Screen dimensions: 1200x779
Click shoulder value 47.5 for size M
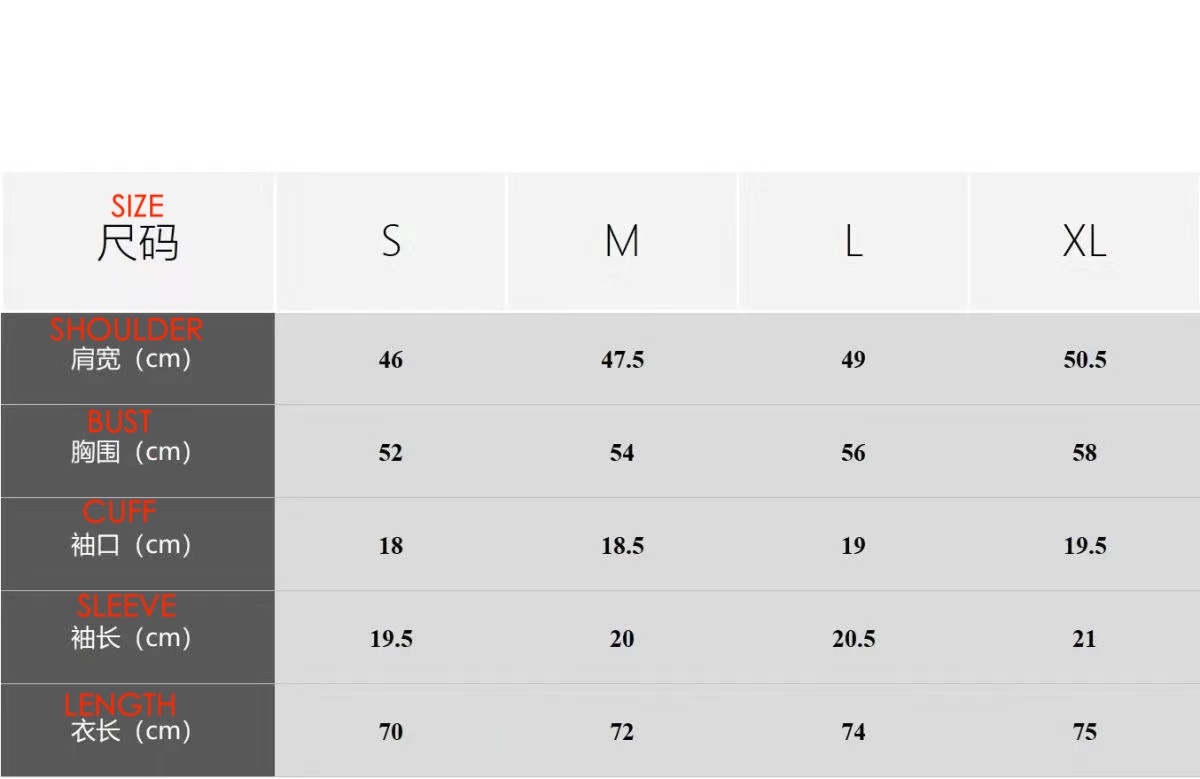coord(622,360)
